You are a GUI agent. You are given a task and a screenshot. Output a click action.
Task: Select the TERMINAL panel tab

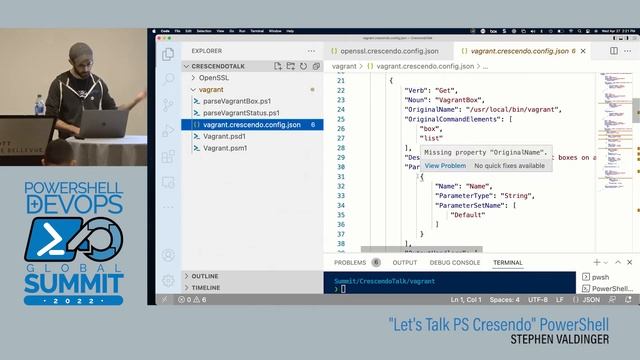coord(507,262)
